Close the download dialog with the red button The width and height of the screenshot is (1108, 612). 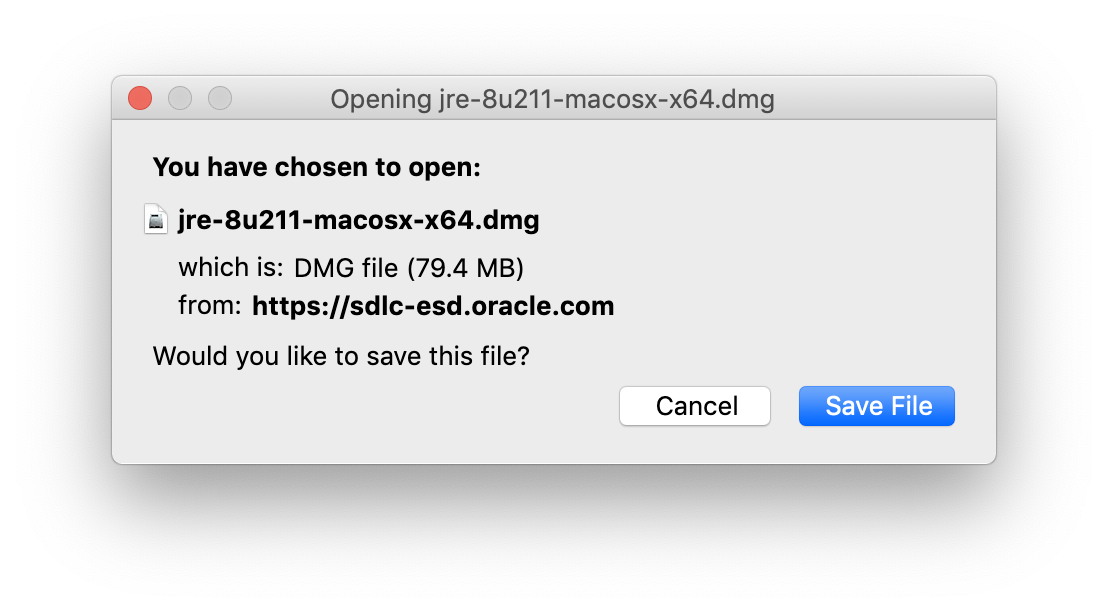coord(140,98)
